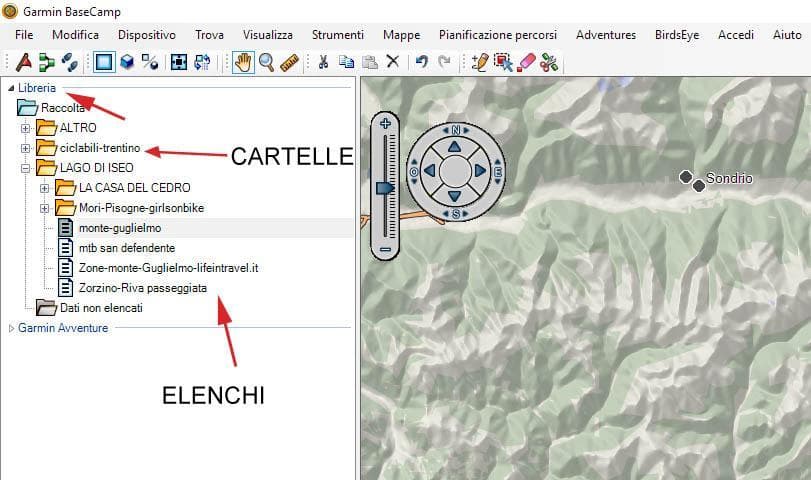Open the Aiuto menu
The width and height of the screenshot is (811, 480).
click(787, 35)
